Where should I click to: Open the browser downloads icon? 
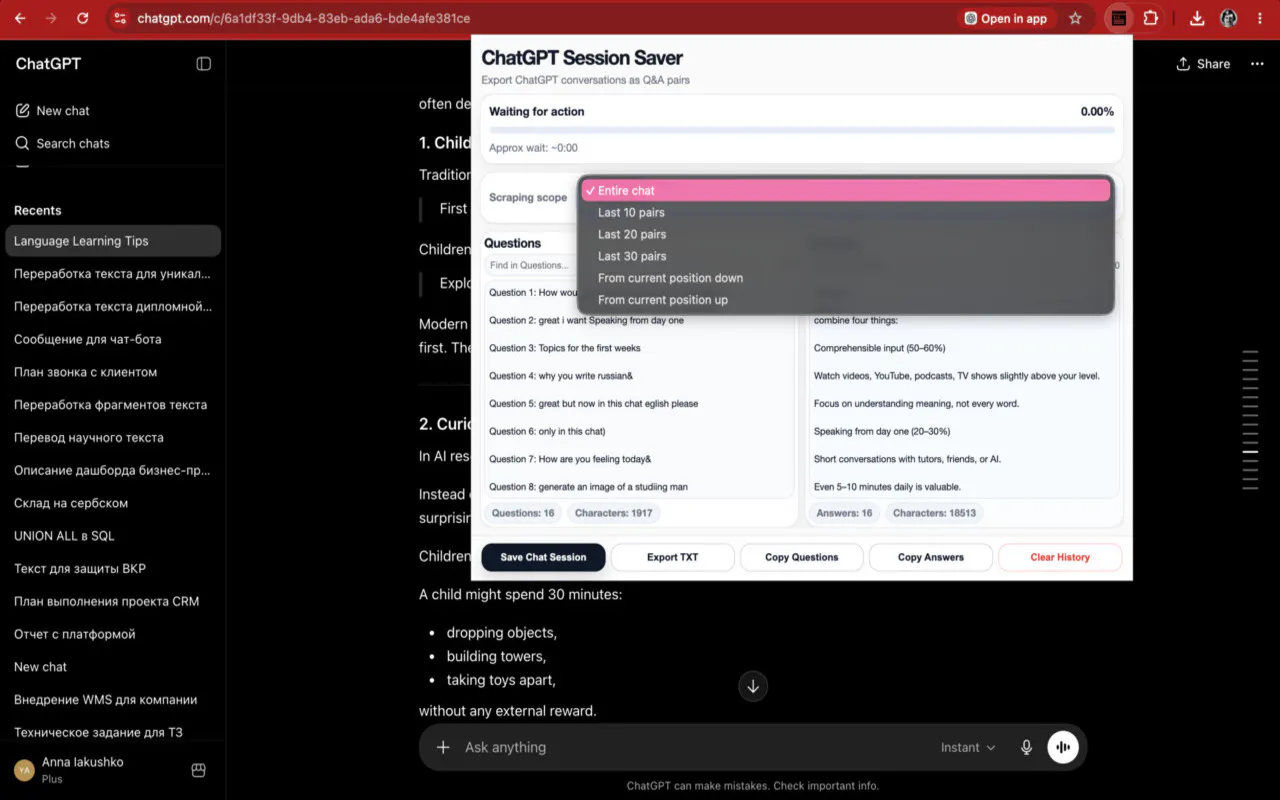(x=1197, y=18)
